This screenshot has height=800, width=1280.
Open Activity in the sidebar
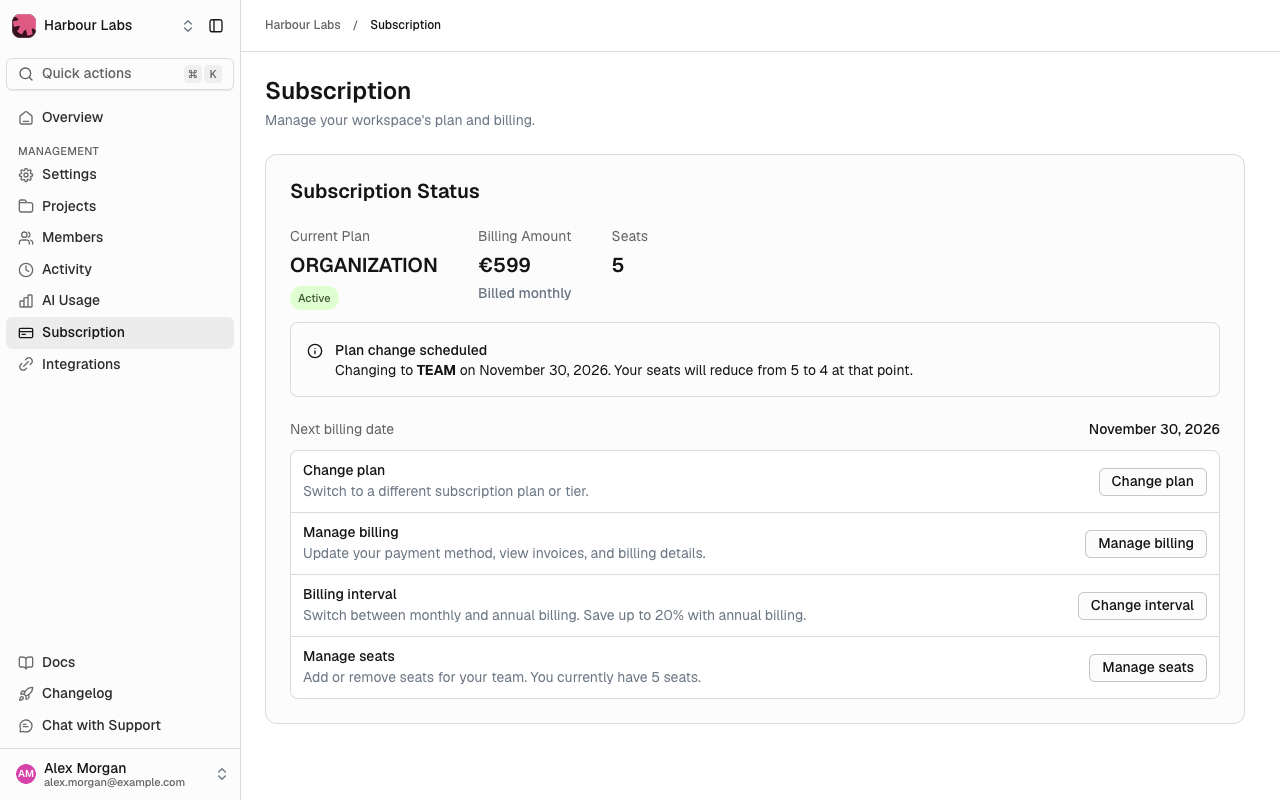[x=120, y=270]
